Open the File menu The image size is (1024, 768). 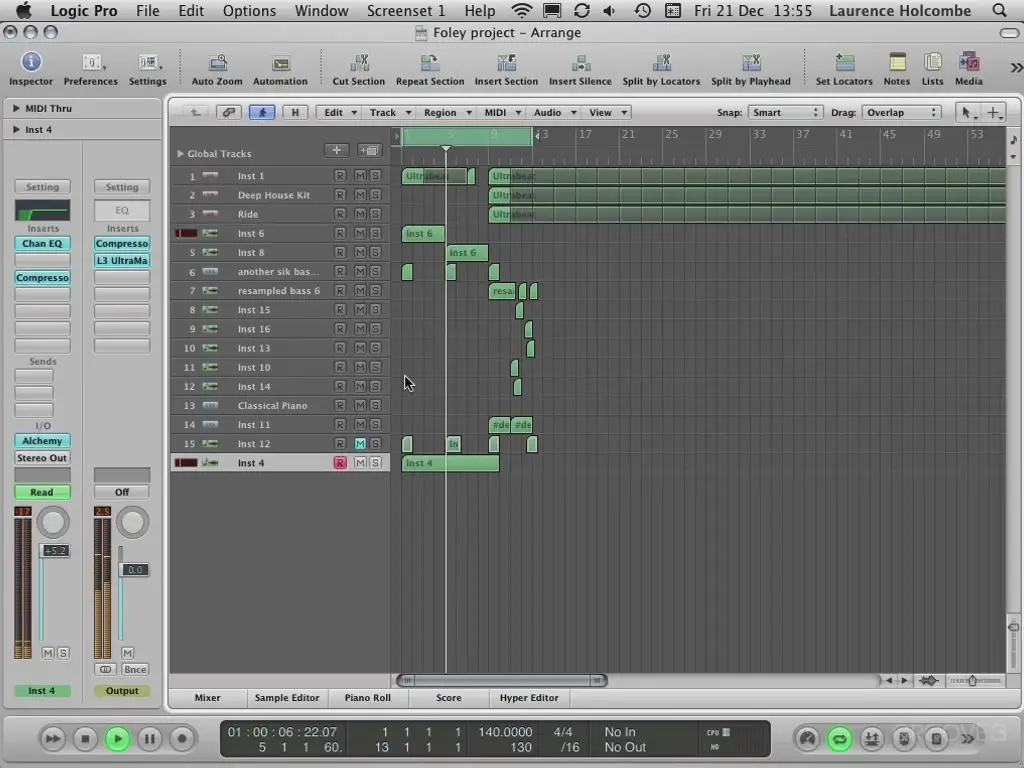coord(148,10)
